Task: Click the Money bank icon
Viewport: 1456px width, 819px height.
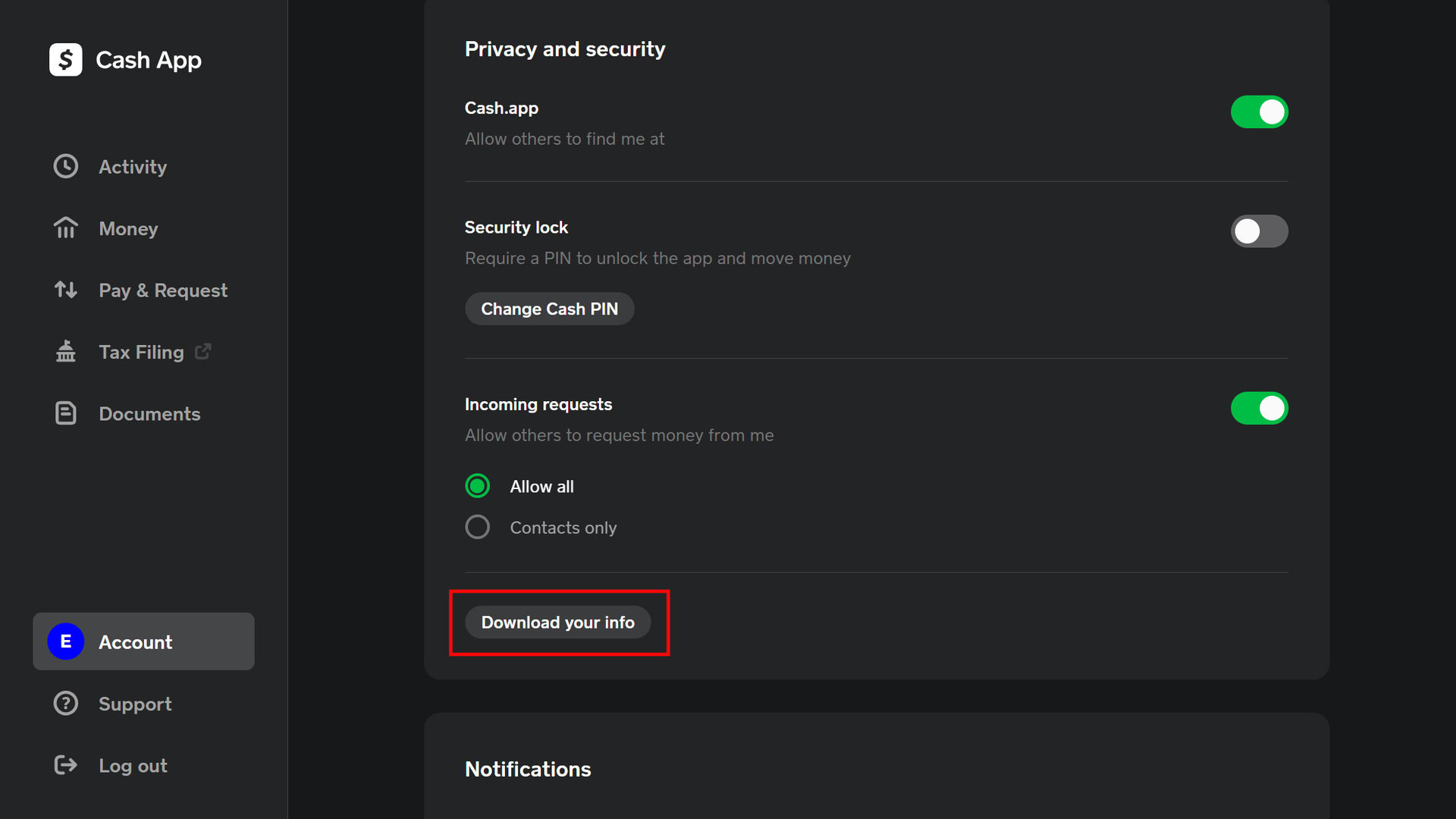Action: pos(66,227)
